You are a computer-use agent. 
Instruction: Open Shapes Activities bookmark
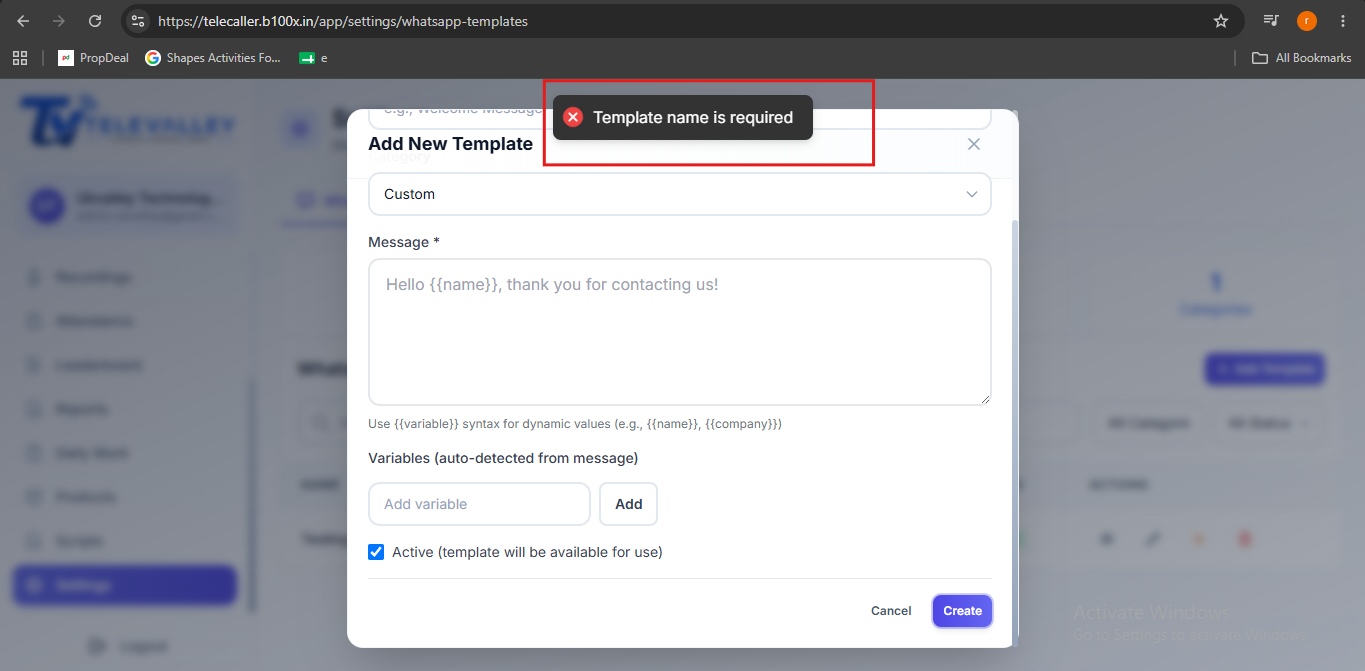213,58
